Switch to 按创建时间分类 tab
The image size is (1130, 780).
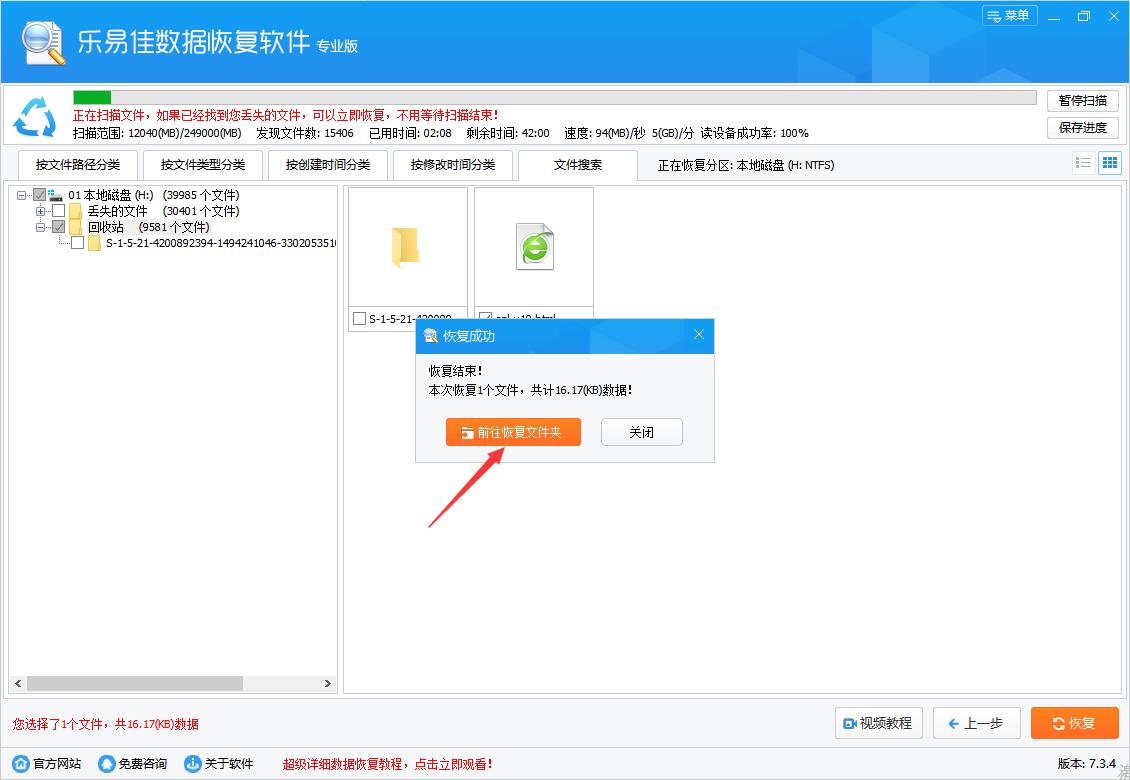click(328, 165)
